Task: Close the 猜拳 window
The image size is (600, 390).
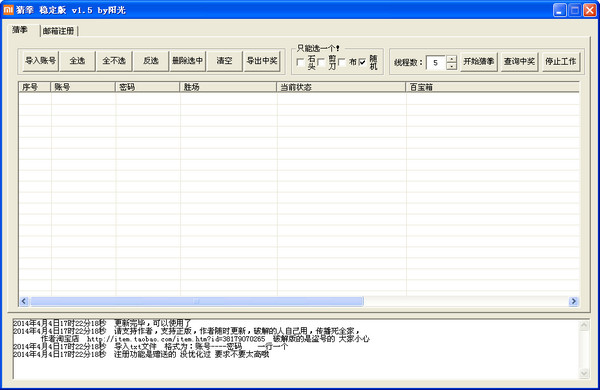Action: [x=589, y=10]
